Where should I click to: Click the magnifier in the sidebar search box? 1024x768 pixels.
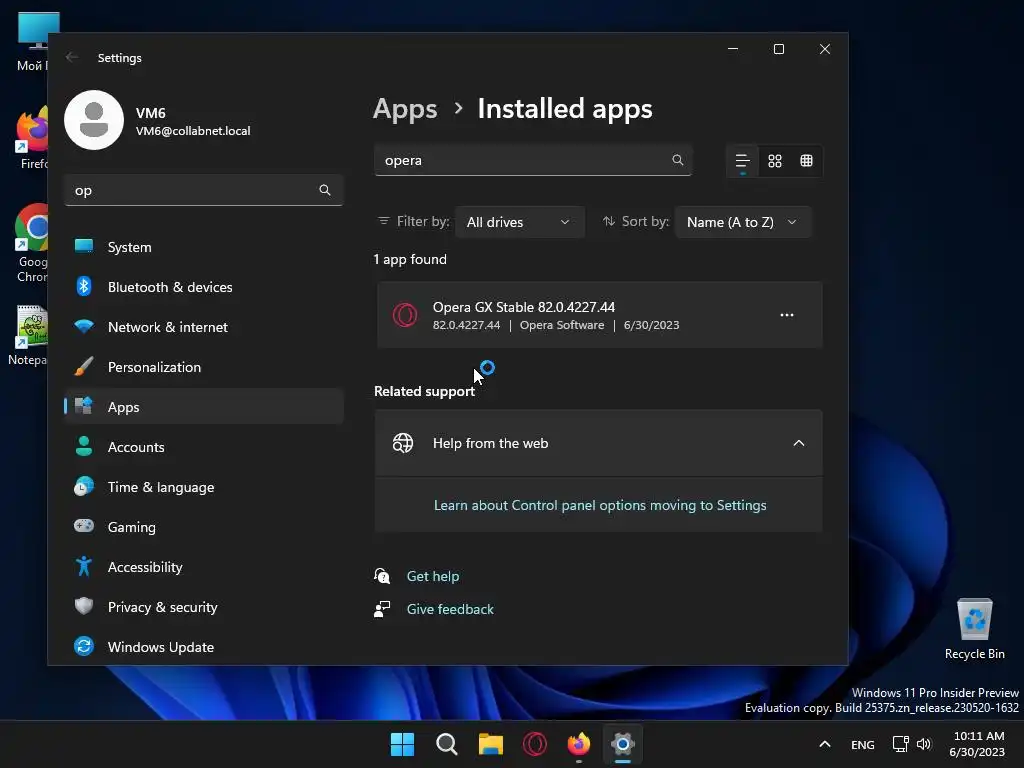[325, 190]
